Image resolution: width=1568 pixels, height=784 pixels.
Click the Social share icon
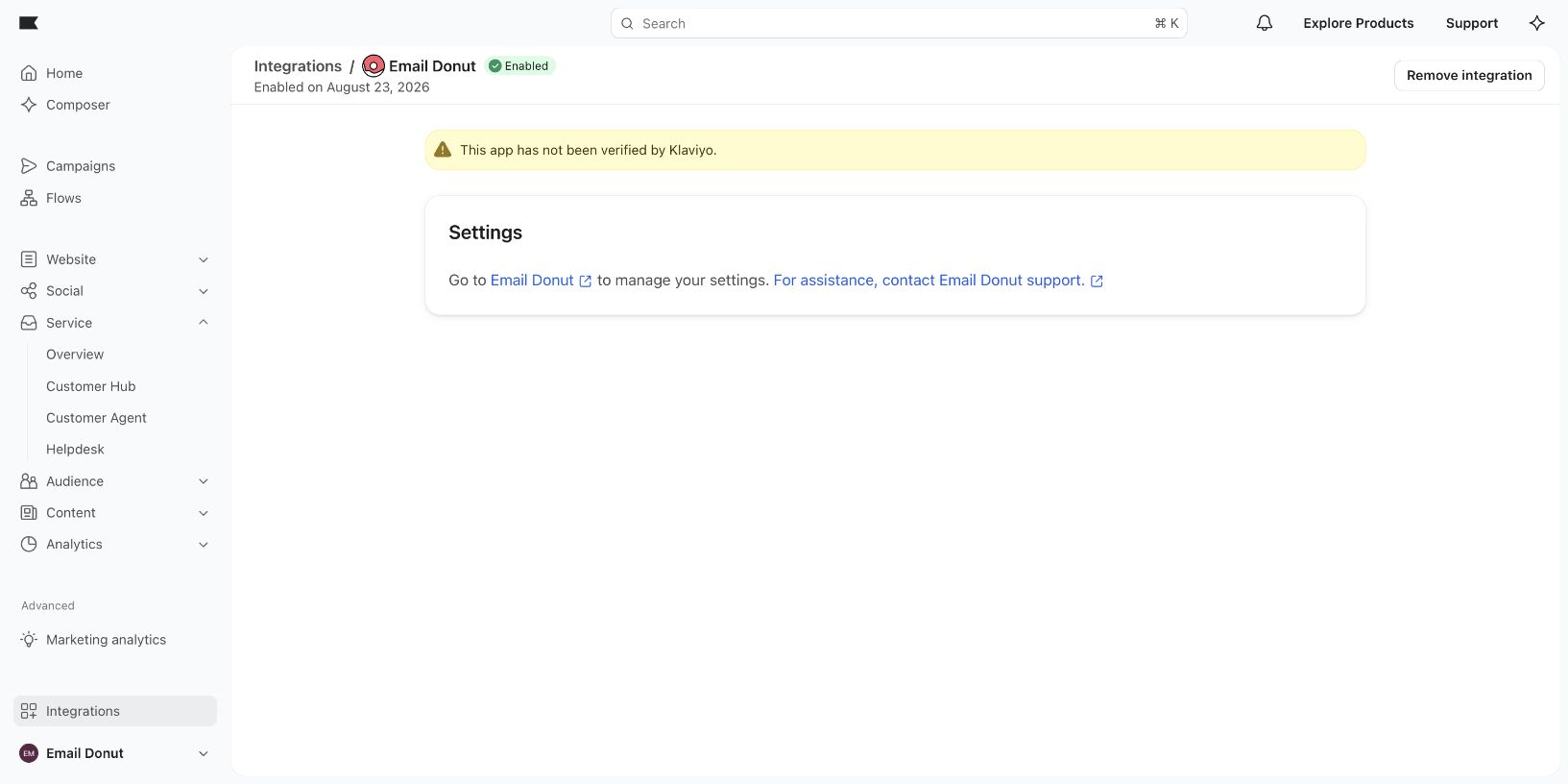[29, 291]
